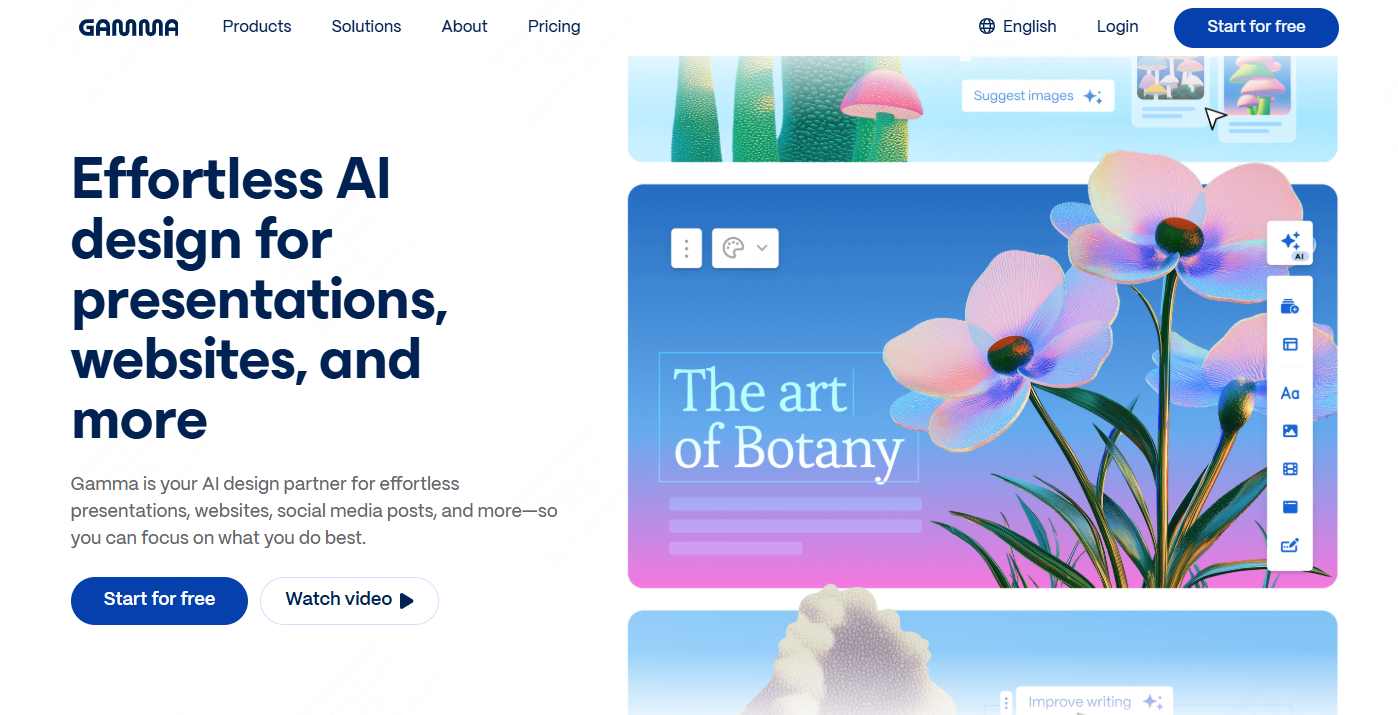Click the three-dot handle near Improve writing
Image resolution: width=1398 pixels, height=715 pixels.
1007,702
